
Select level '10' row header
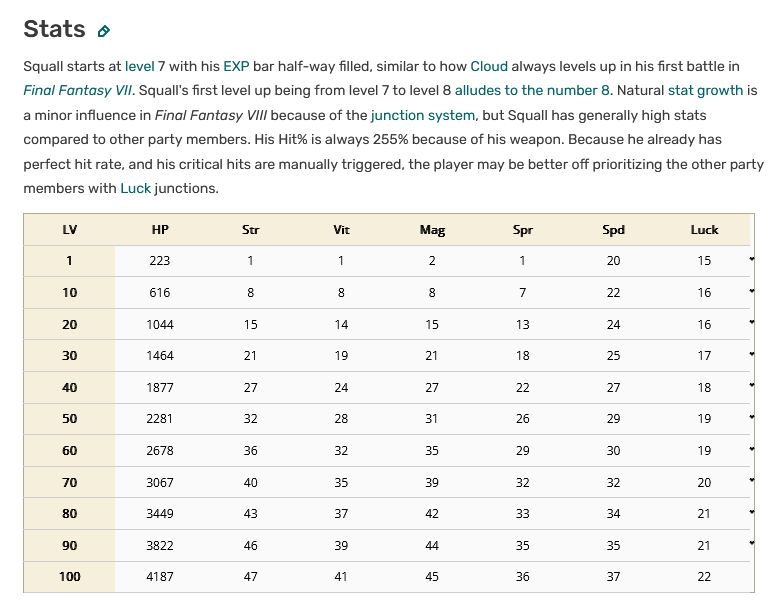tap(69, 293)
